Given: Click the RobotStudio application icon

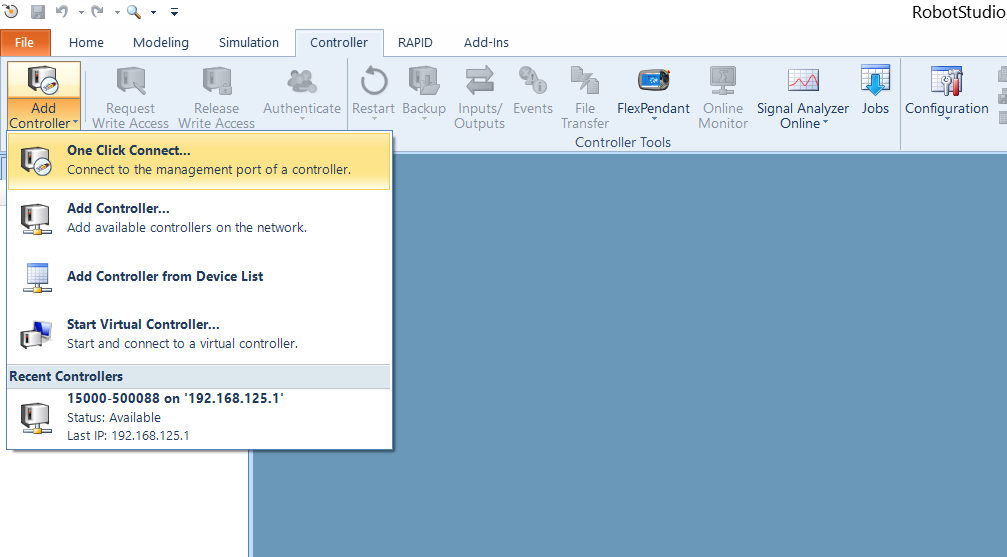Looking at the screenshot, I should click(x=11, y=12).
